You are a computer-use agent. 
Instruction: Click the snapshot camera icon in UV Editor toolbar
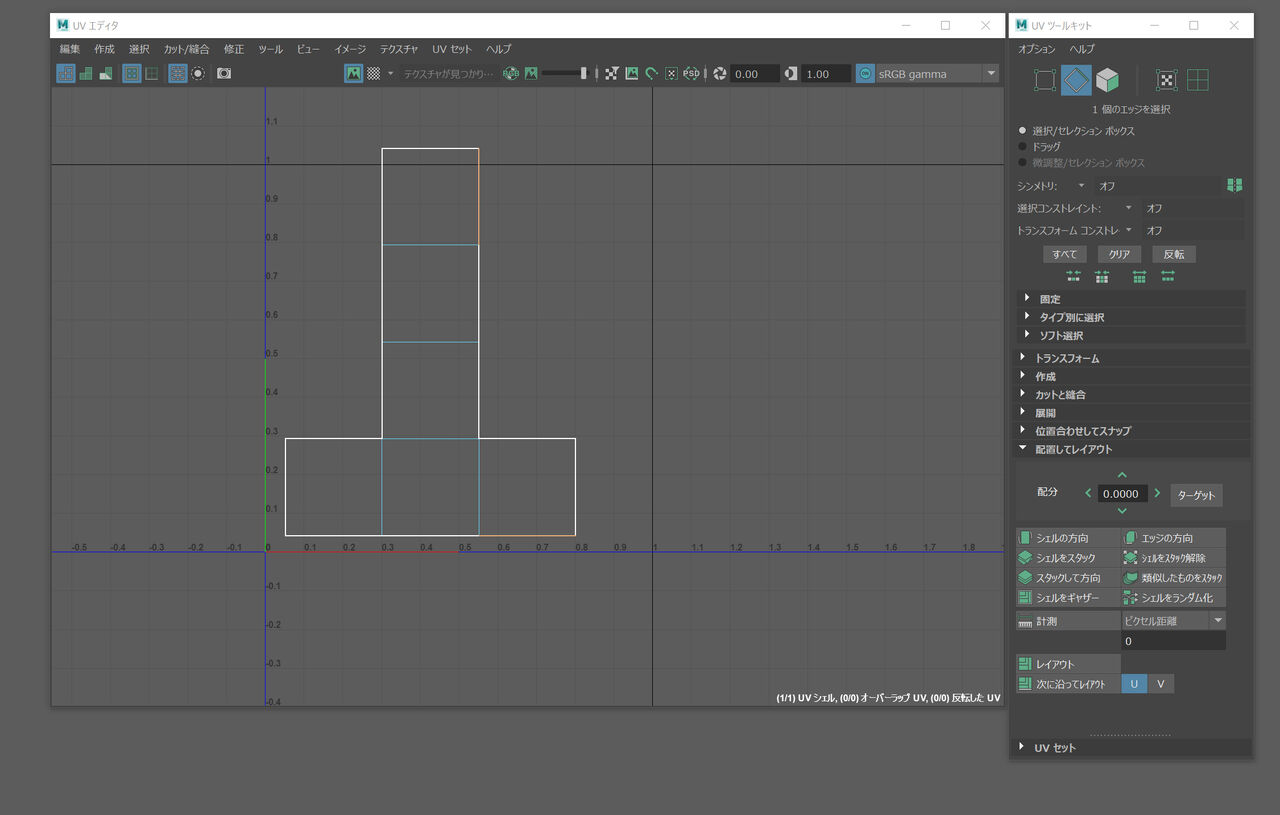[x=224, y=73]
